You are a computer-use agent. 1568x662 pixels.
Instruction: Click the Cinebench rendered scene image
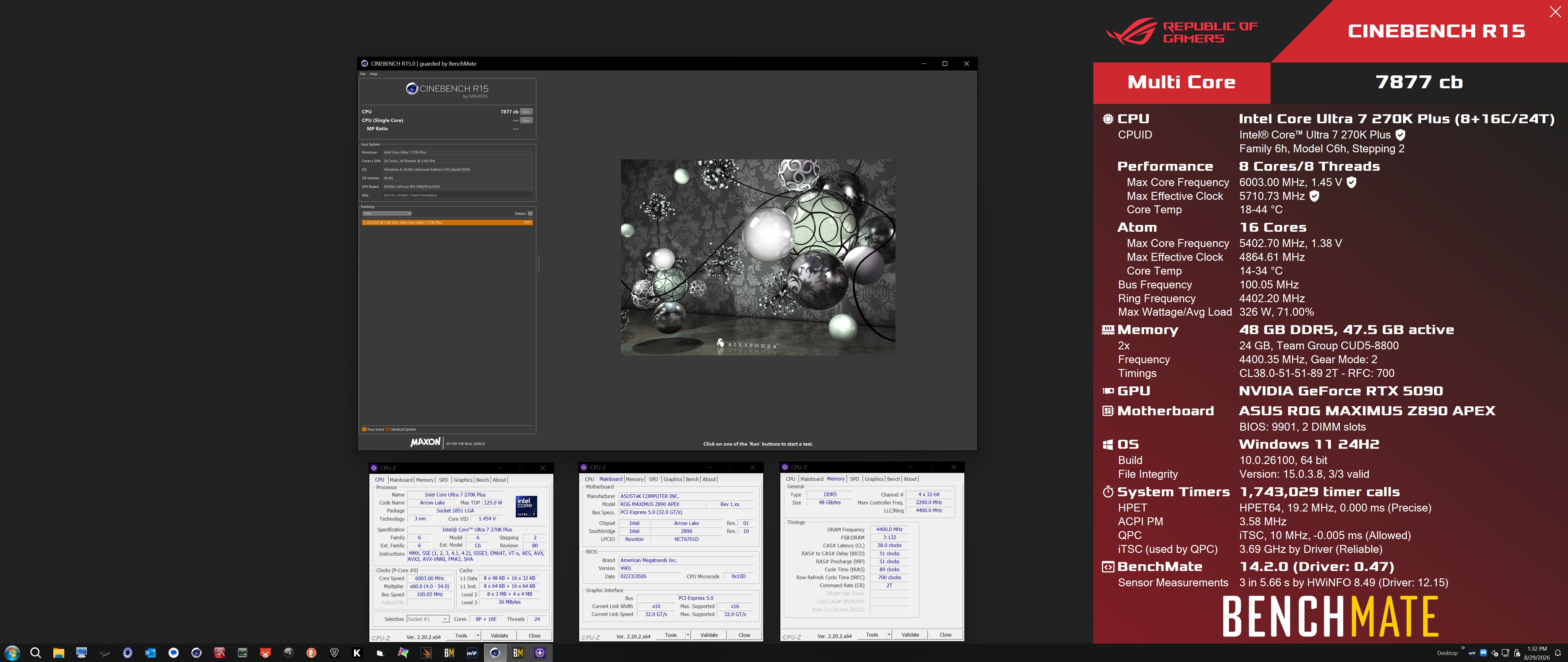click(x=758, y=257)
